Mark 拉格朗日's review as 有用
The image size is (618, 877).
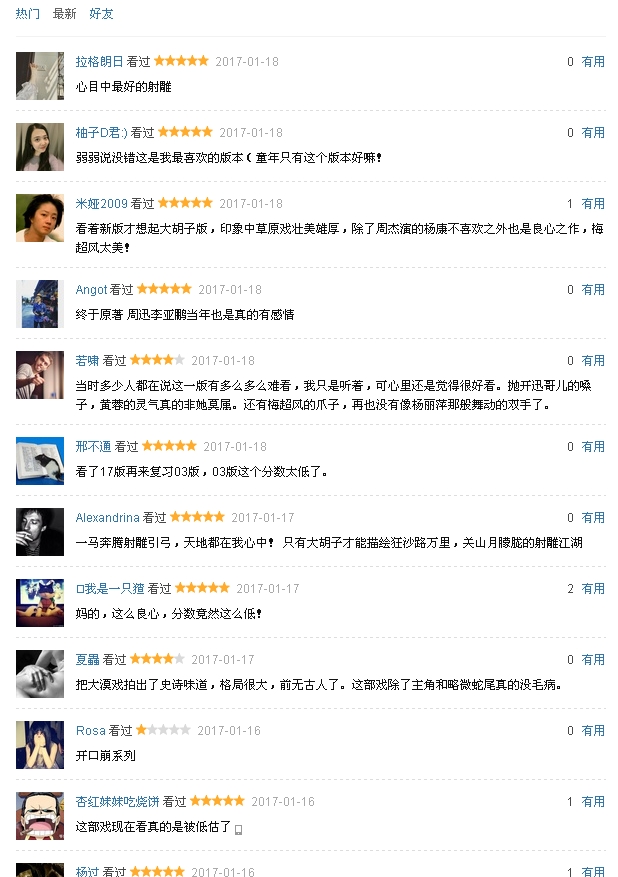click(x=593, y=62)
